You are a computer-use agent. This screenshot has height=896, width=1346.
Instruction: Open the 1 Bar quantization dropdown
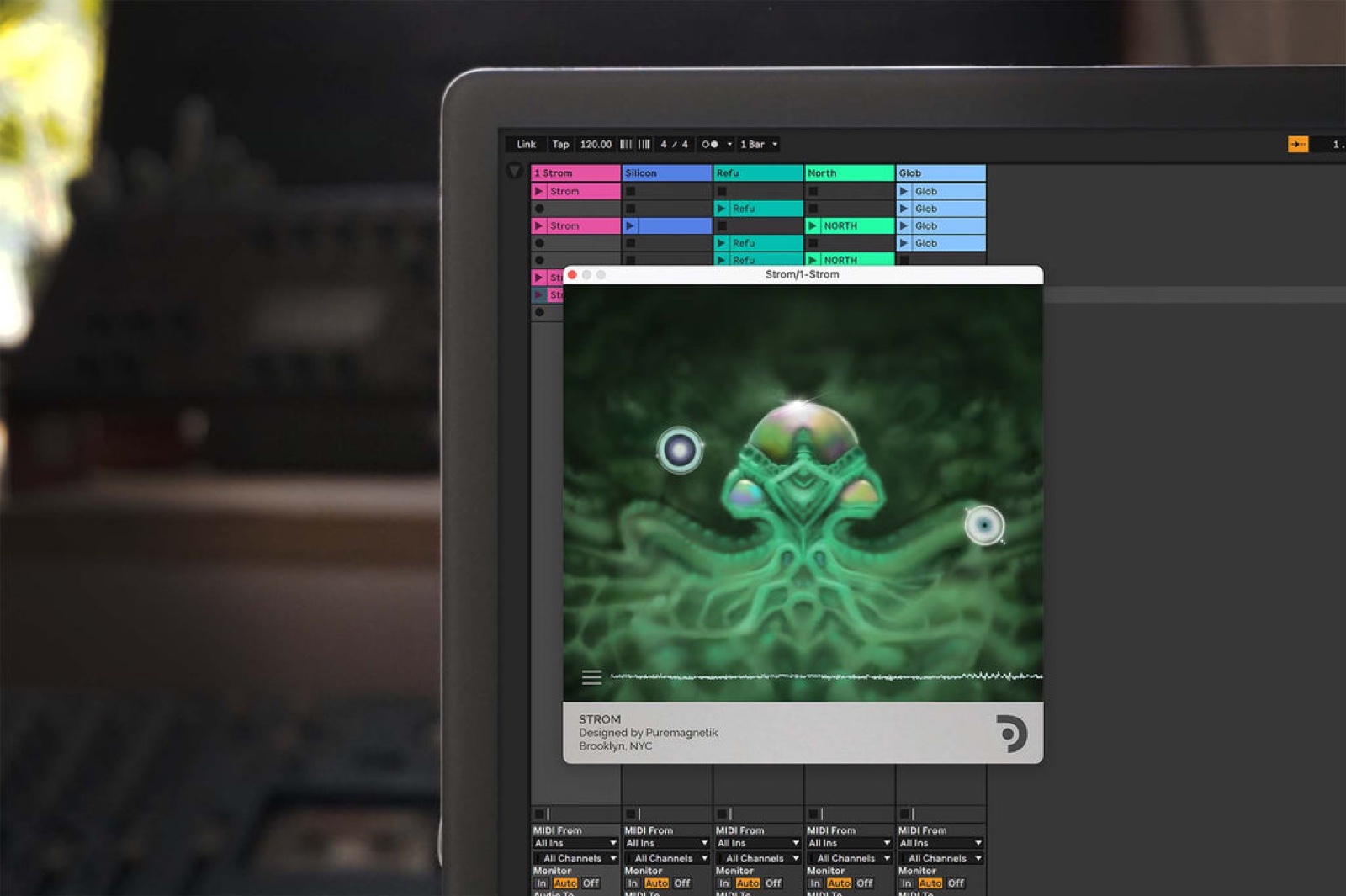[x=758, y=145]
